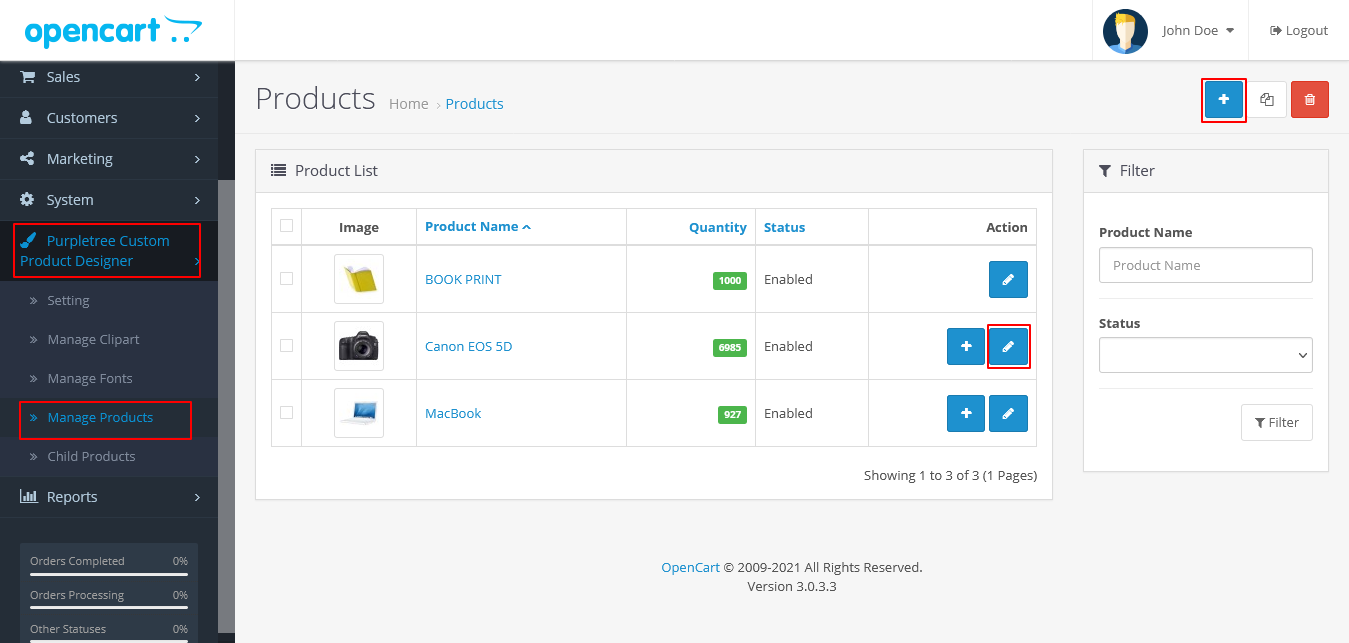The height and width of the screenshot is (643, 1349).
Task: Click the Canon camera thumbnail image
Action: pyautogui.click(x=359, y=346)
